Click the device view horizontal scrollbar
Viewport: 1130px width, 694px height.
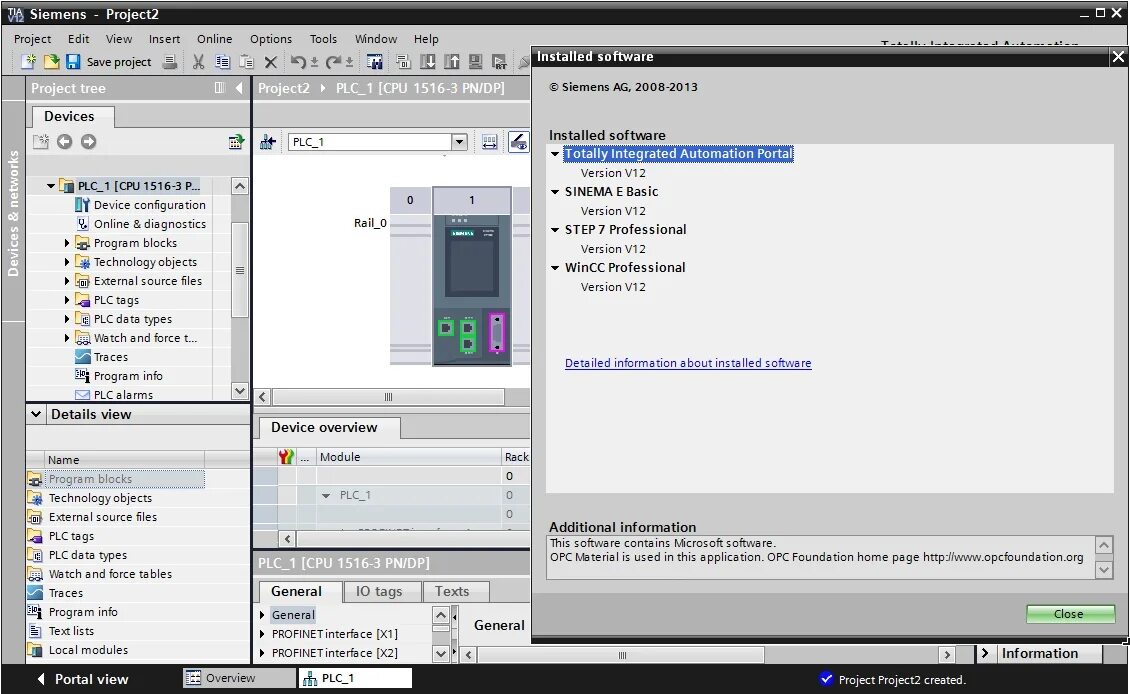tap(388, 397)
